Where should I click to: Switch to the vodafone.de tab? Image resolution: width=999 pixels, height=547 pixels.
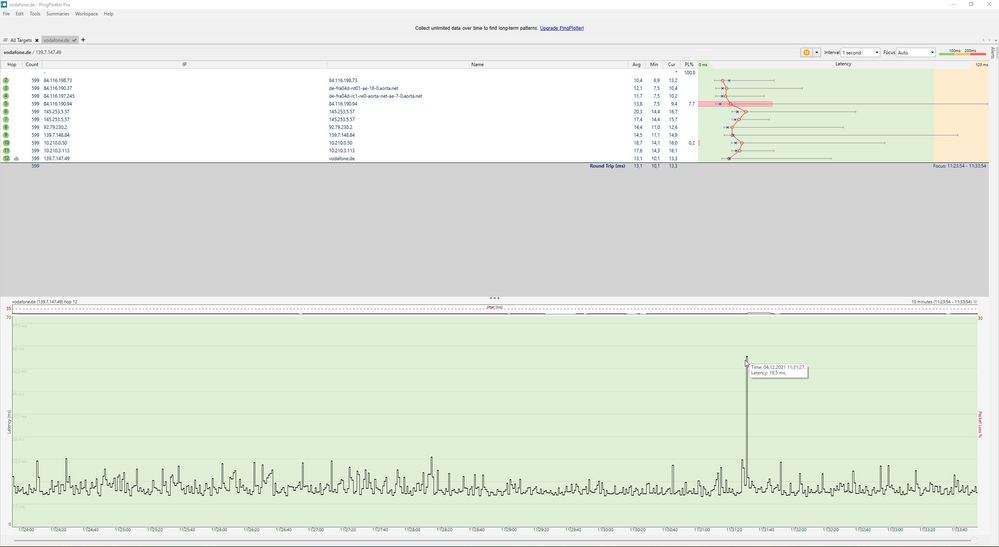coord(58,40)
